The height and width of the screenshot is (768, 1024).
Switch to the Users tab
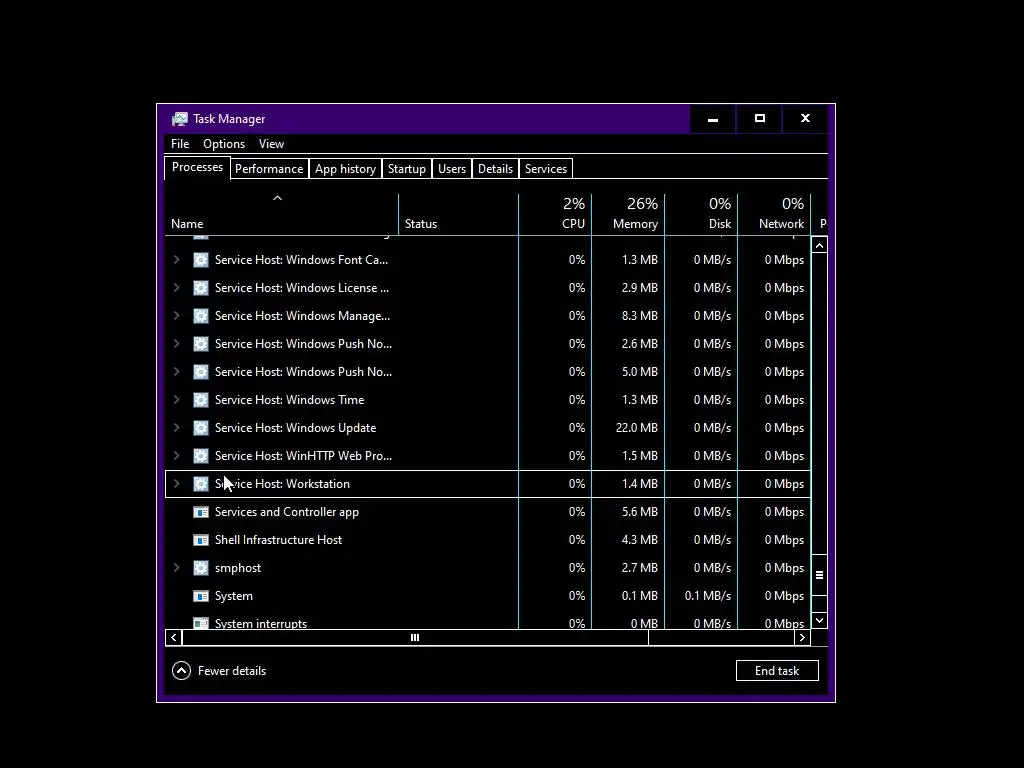pyautogui.click(x=452, y=168)
